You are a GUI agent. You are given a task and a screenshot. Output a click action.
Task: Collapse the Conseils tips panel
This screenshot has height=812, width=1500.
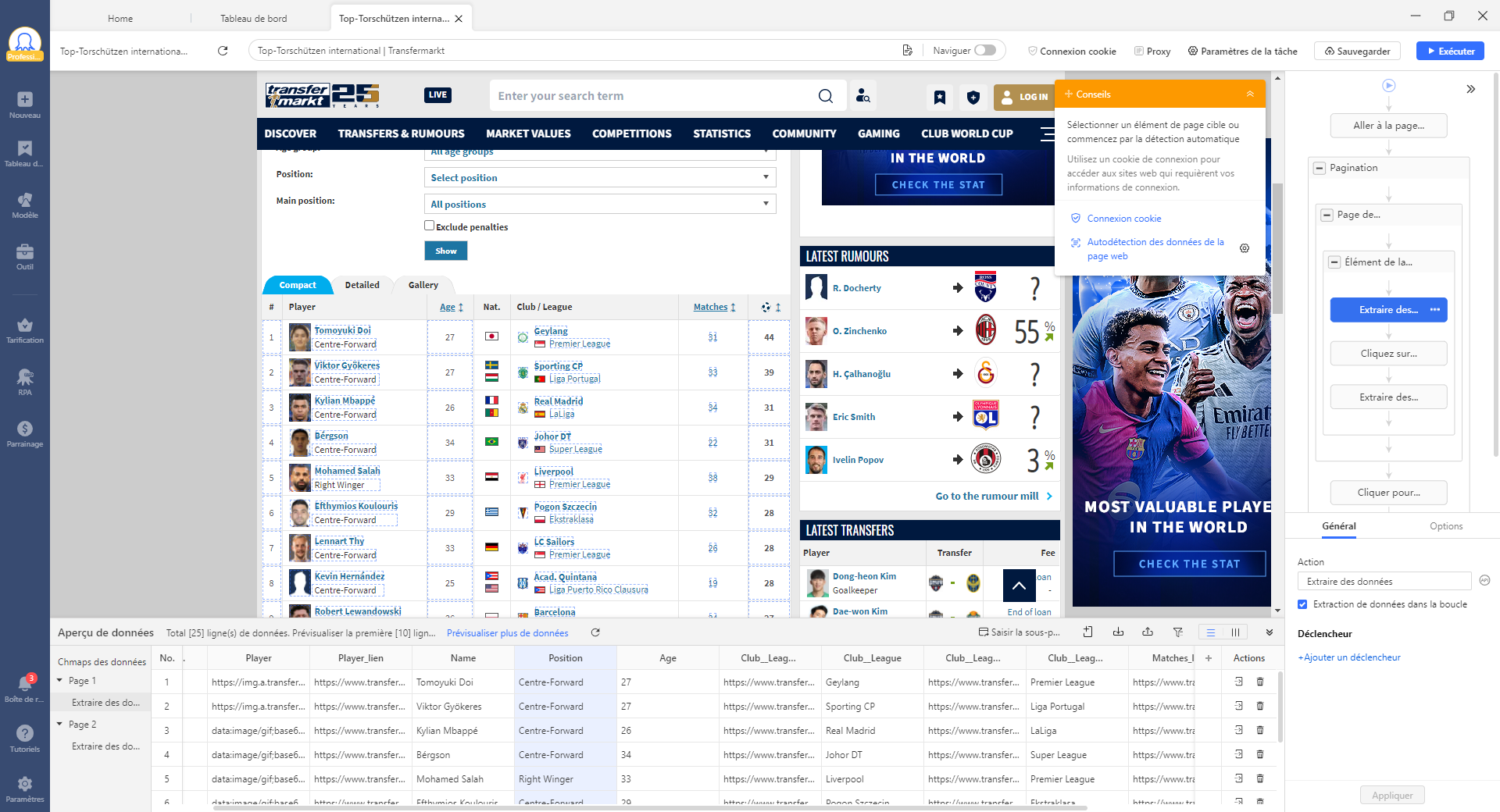click(1250, 94)
